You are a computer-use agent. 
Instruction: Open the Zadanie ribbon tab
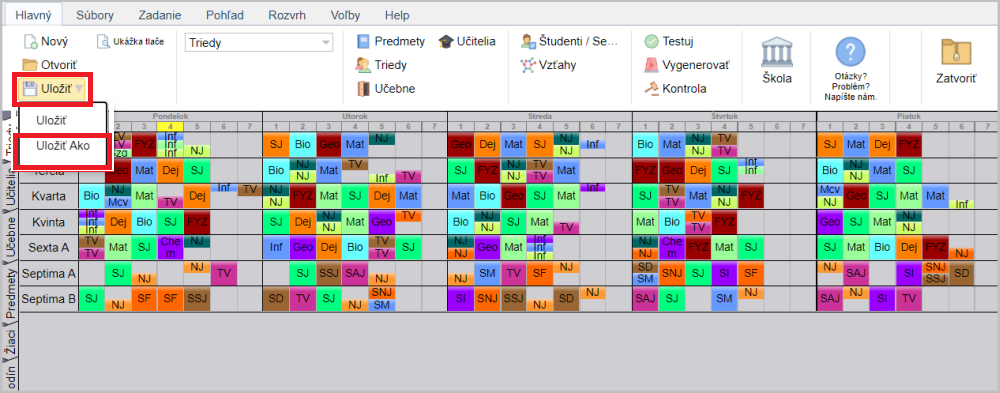click(x=159, y=15)
